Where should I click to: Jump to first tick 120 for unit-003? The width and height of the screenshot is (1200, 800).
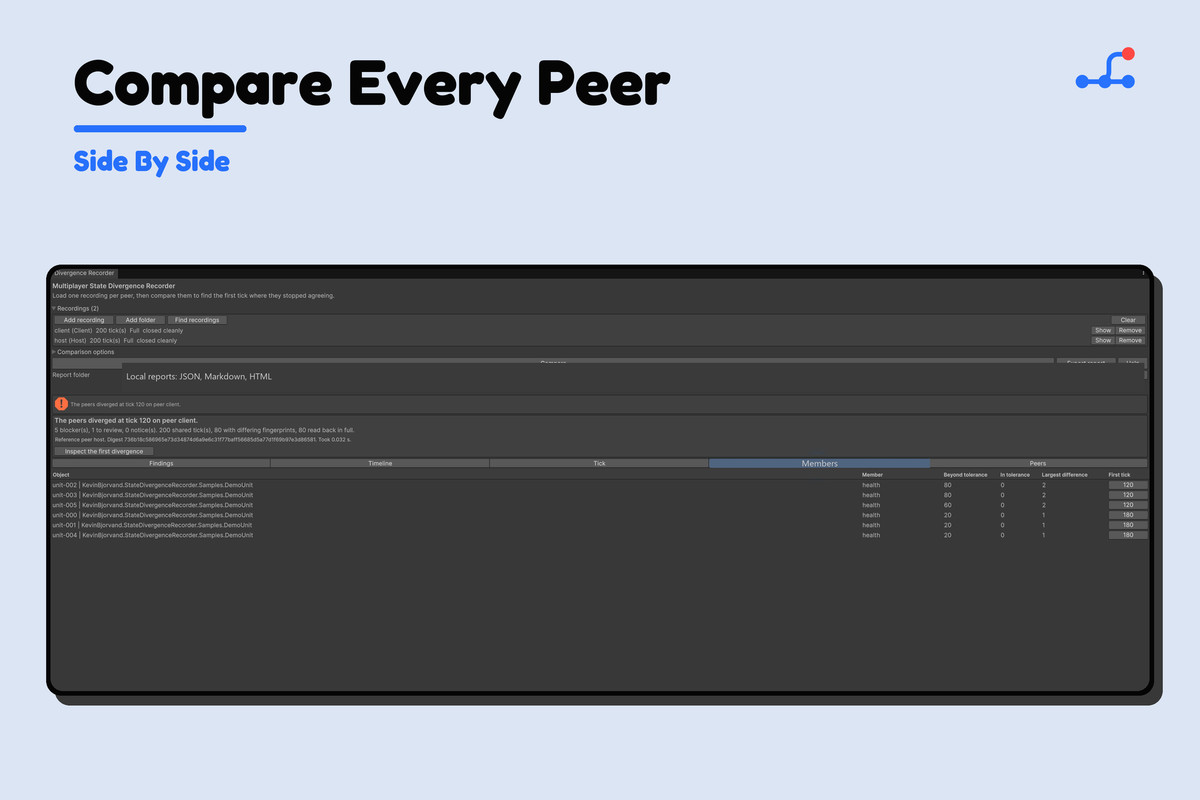point(1128,495)
